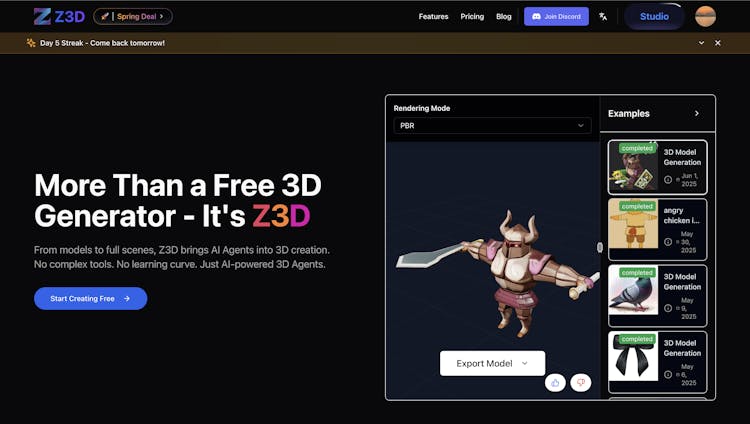Screen dimensions: 750x424
Task: Collapse the Examples panel chevron
Action: tap(697, 113)
